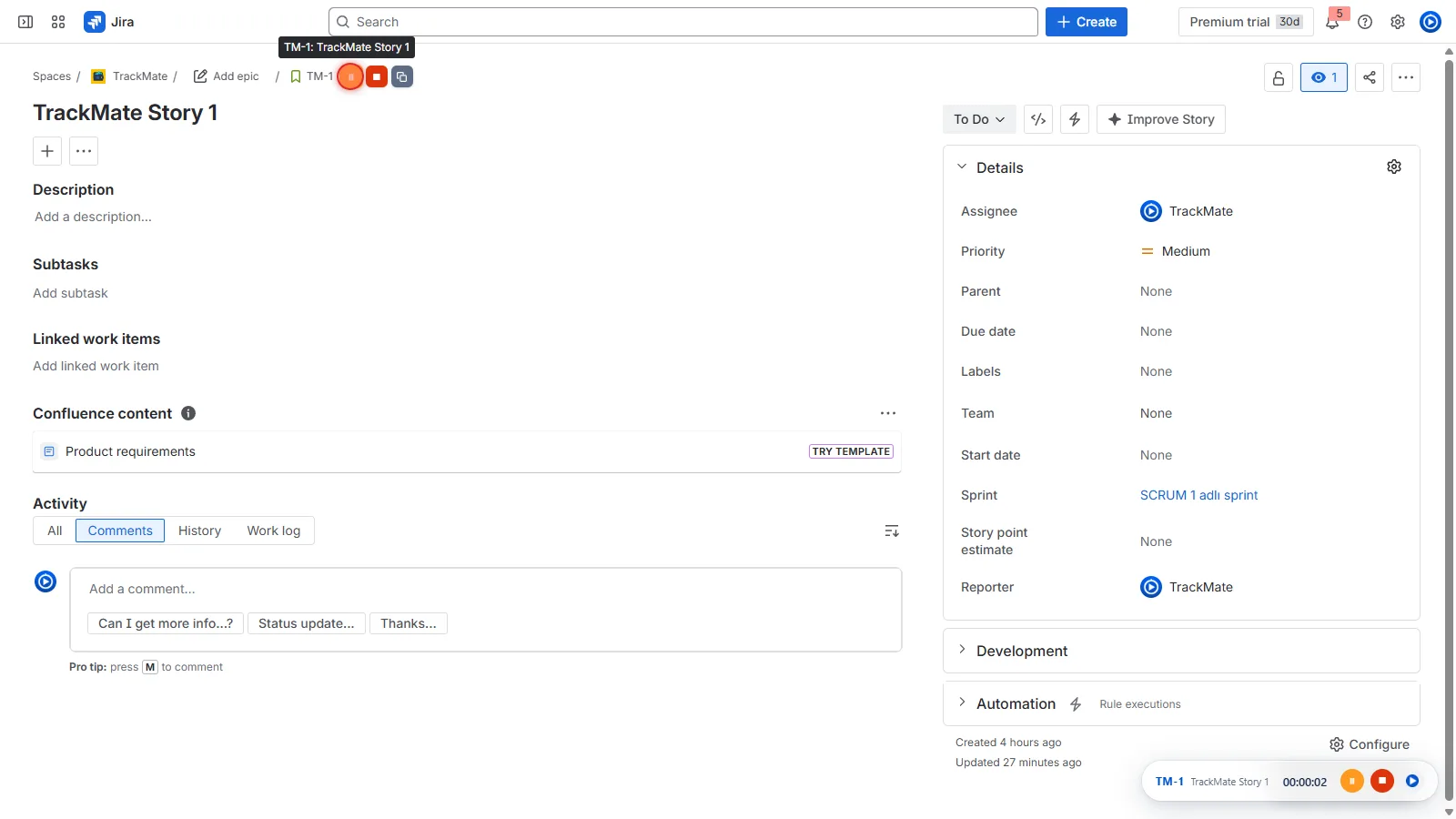Open the help question mark icon
This screenshot has height=819, width=1456.
[x=1365, y=22]
